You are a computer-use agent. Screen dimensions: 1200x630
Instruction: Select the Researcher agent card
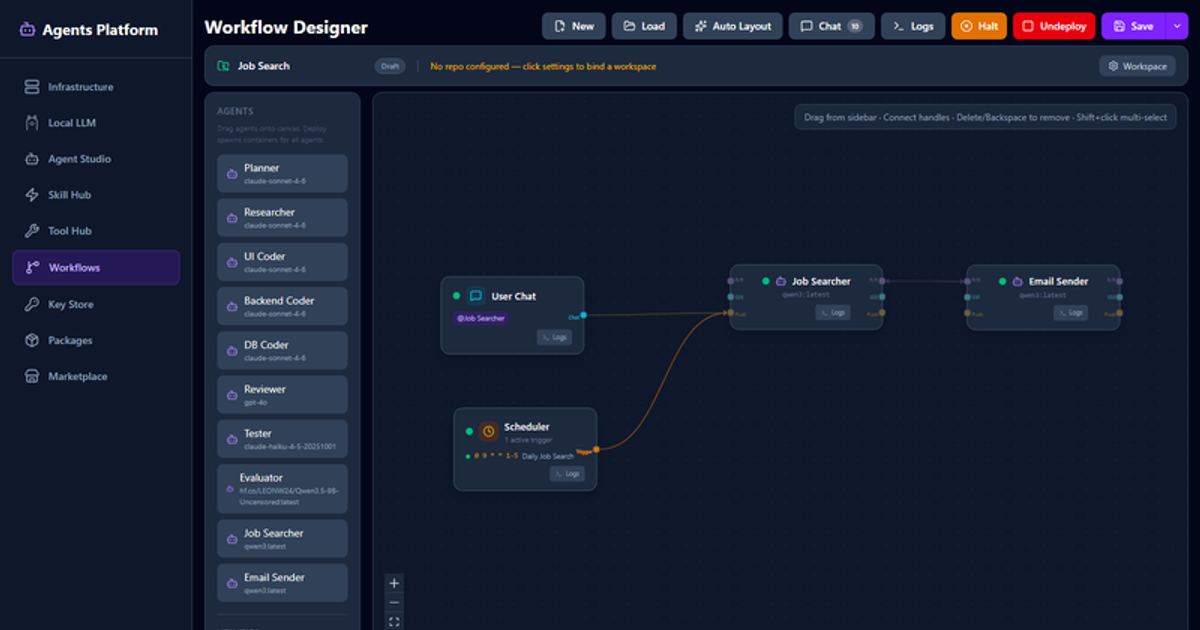pyautogui.click(x=282, y=217)
